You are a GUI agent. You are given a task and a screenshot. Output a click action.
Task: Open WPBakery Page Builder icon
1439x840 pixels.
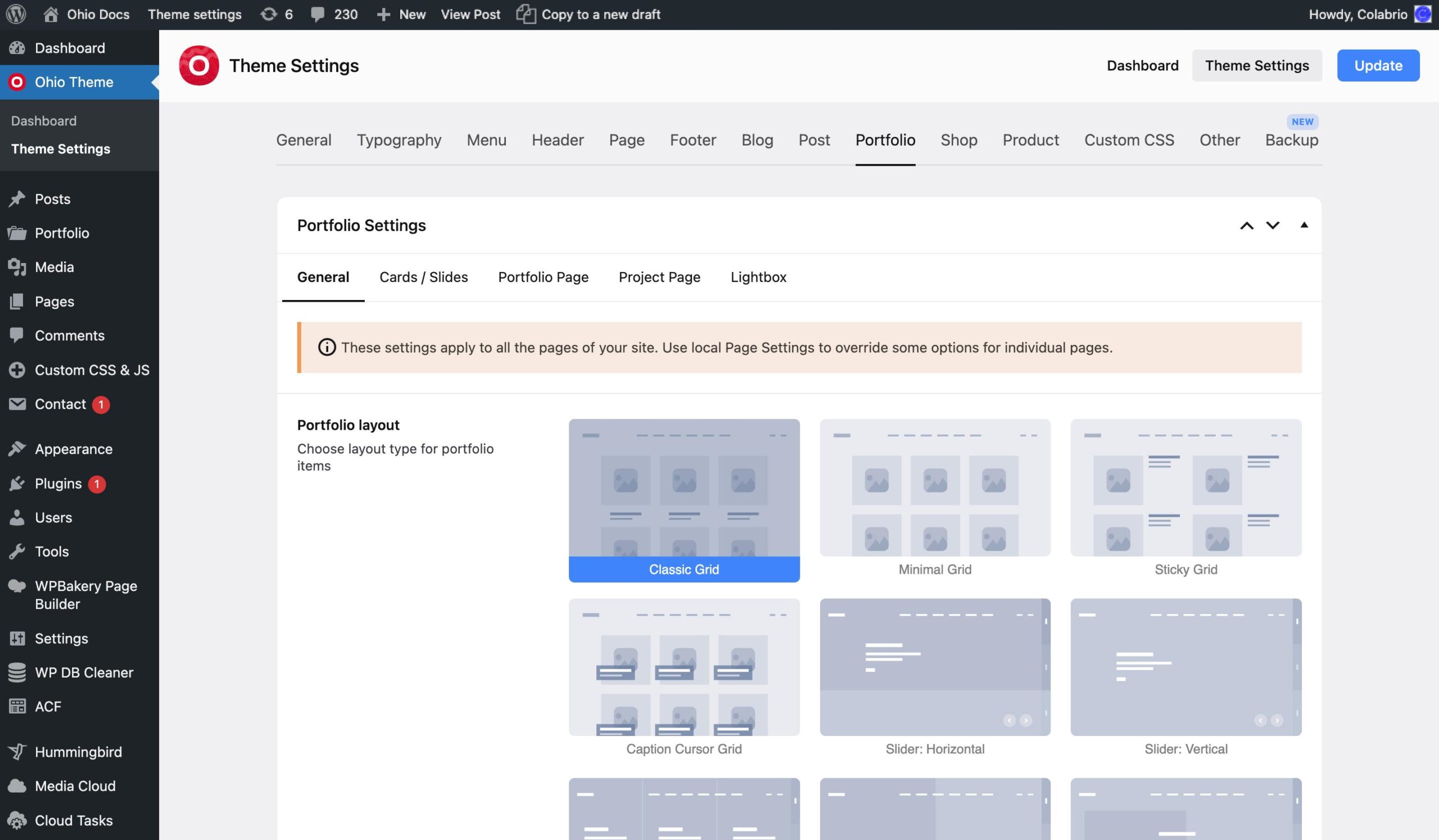pos(17,586)
